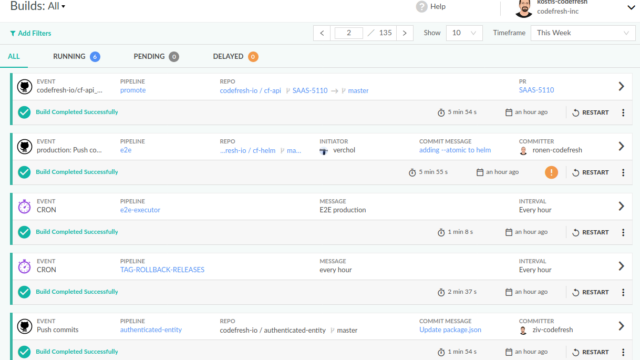The width and height of the screenshot is (640, 360).
Task: Click success checkmark of e2e-executor build
Action: tap(24, 232)
